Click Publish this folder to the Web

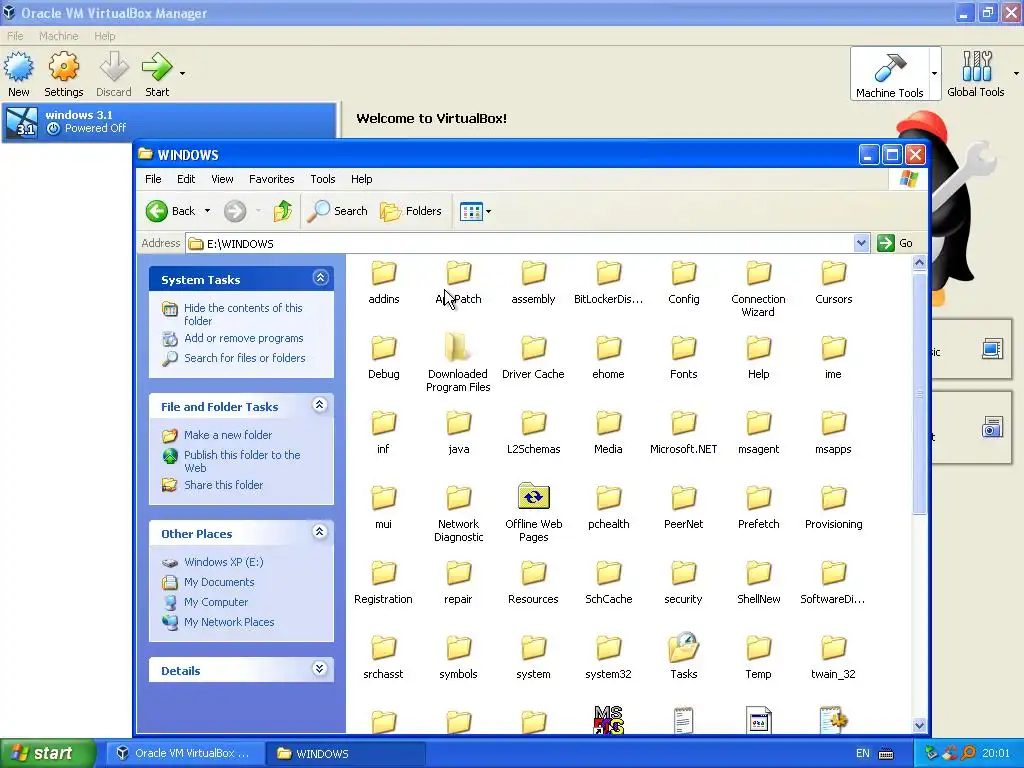click(x=242, y=461)
